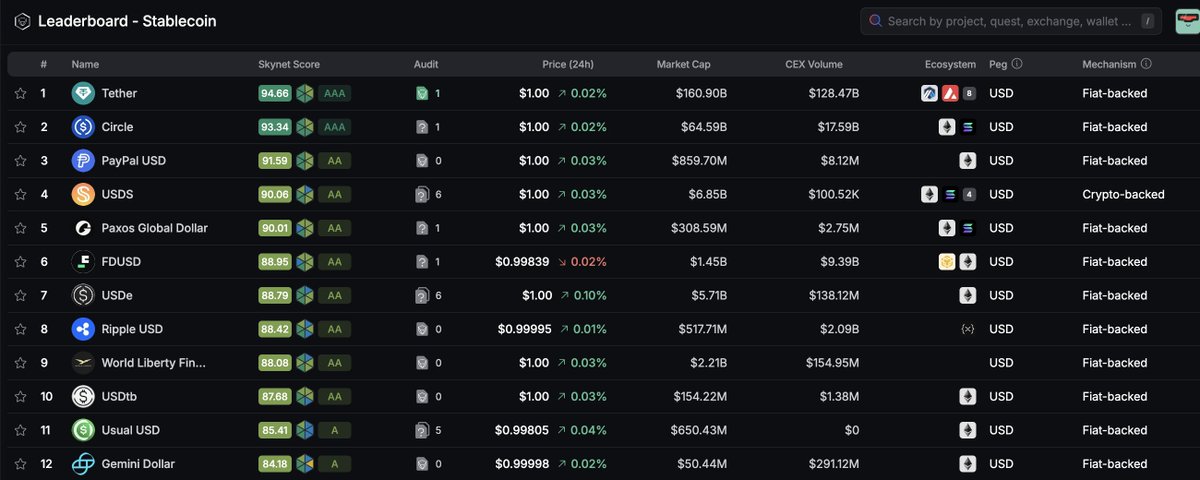Click the Ripple USD logo
1200x480 pixels.
pyautogui.click(x=83, y=329)
